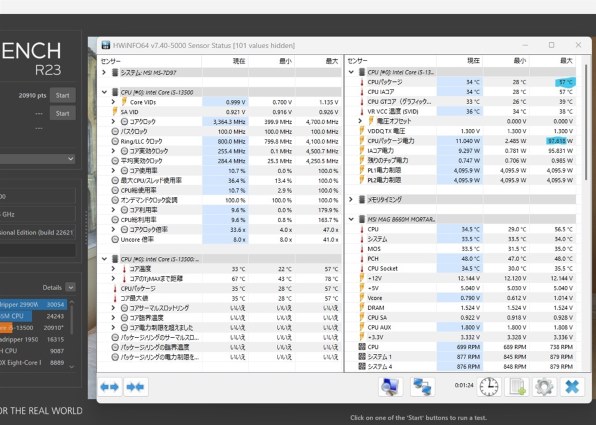Screen dimensions: 596x425
Task: Expand the Core VIDs row
Action: click(113, 102)
